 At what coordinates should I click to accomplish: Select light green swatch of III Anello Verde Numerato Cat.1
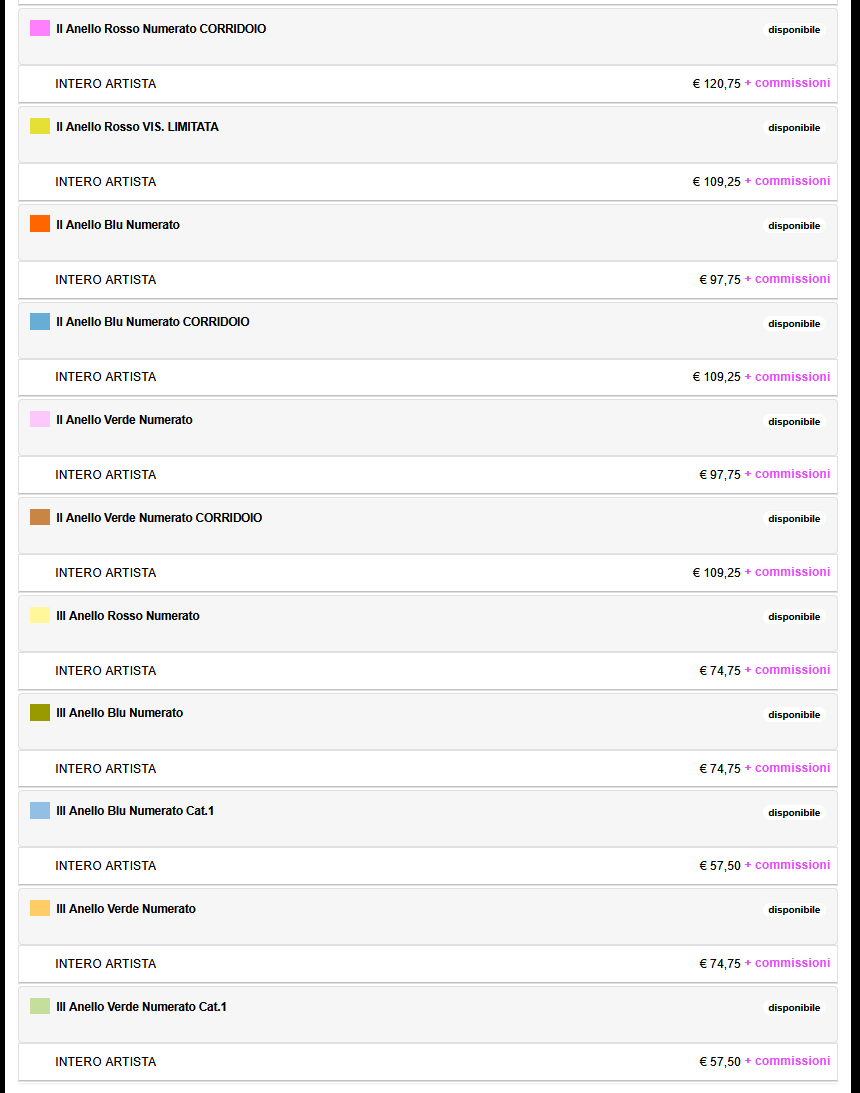point(40,1006)
